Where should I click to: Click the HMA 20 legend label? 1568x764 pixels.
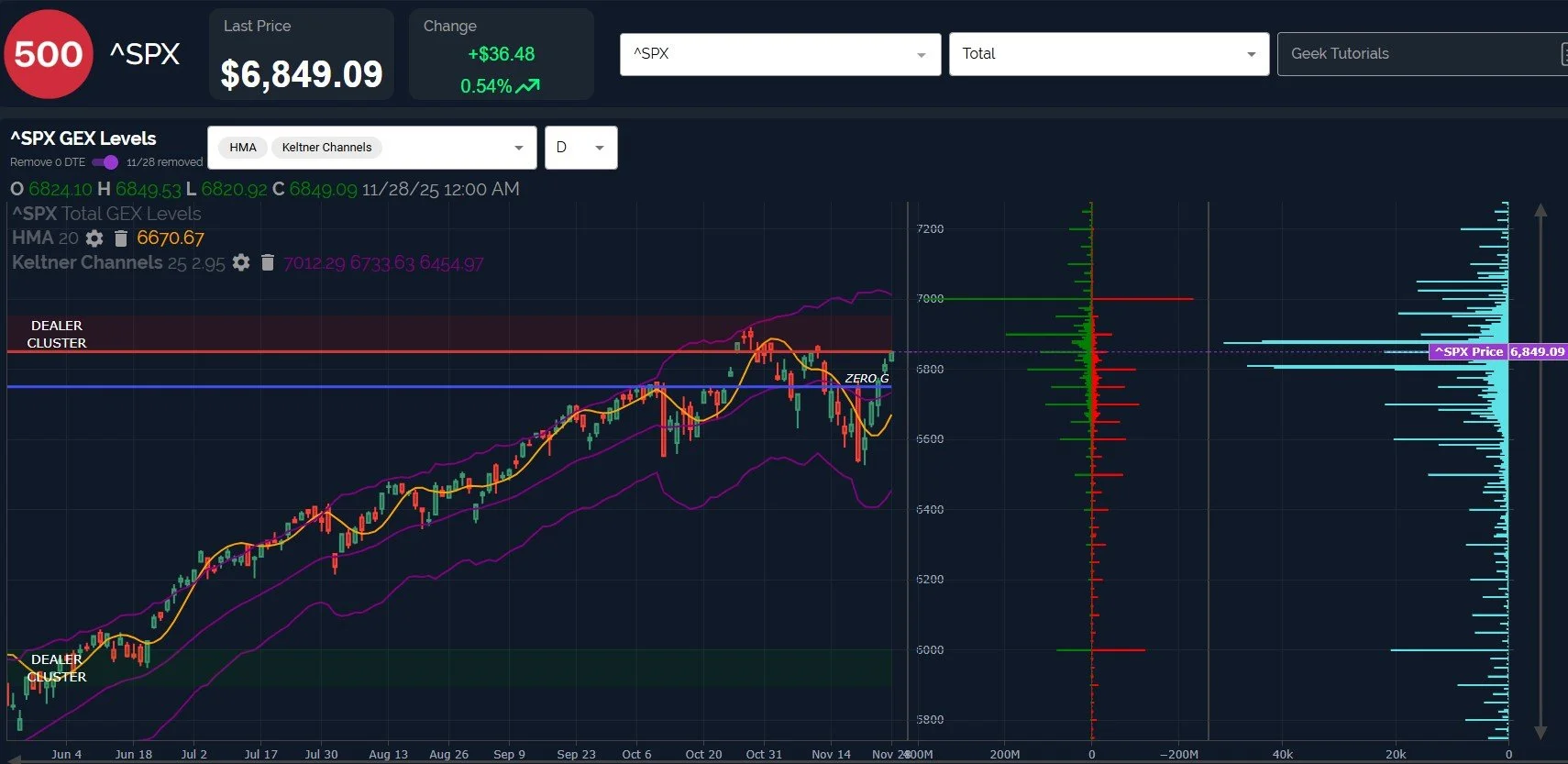tap(45, 238)
